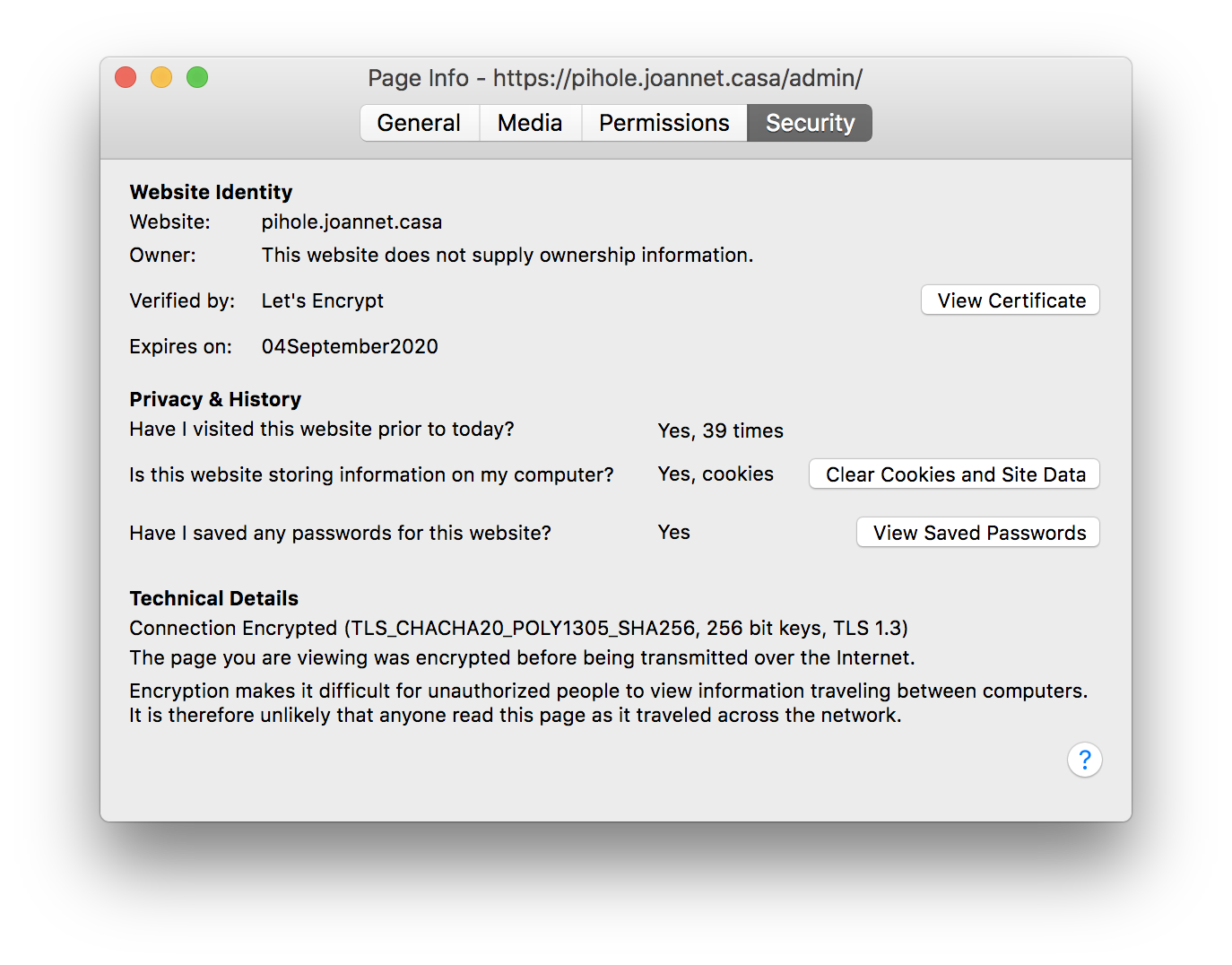The height and width of the screenshot is (965, 1232).
Task: Zoom window with the green button
Action: 197,78
